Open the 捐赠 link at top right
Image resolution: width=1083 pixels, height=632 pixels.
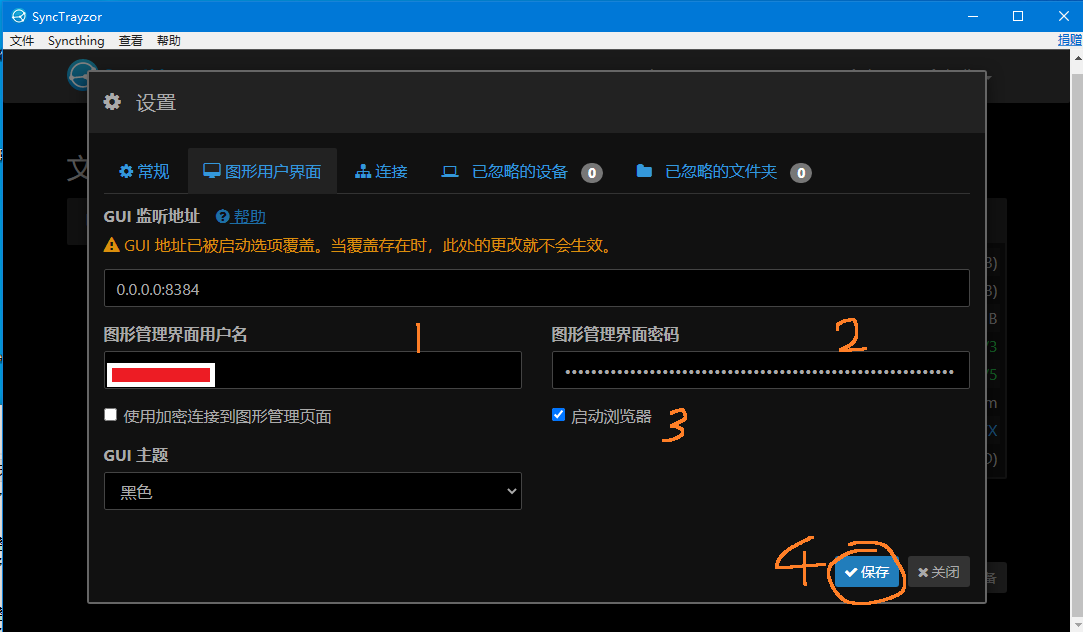(1070, 40)
